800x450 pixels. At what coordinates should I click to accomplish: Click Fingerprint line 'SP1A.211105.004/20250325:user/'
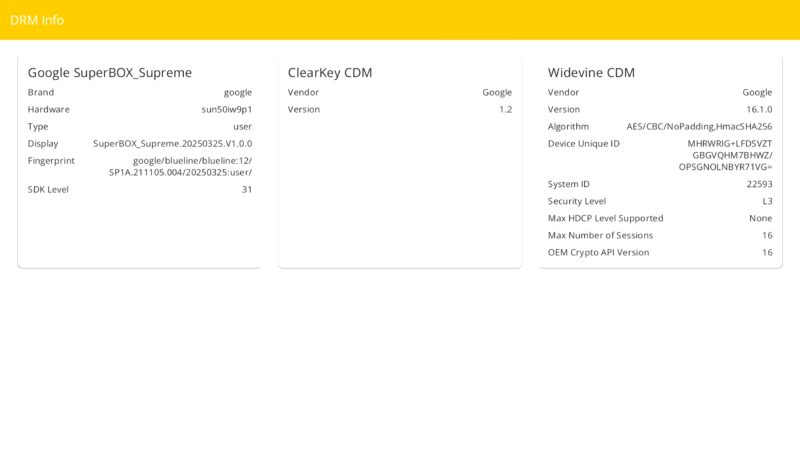181,172
